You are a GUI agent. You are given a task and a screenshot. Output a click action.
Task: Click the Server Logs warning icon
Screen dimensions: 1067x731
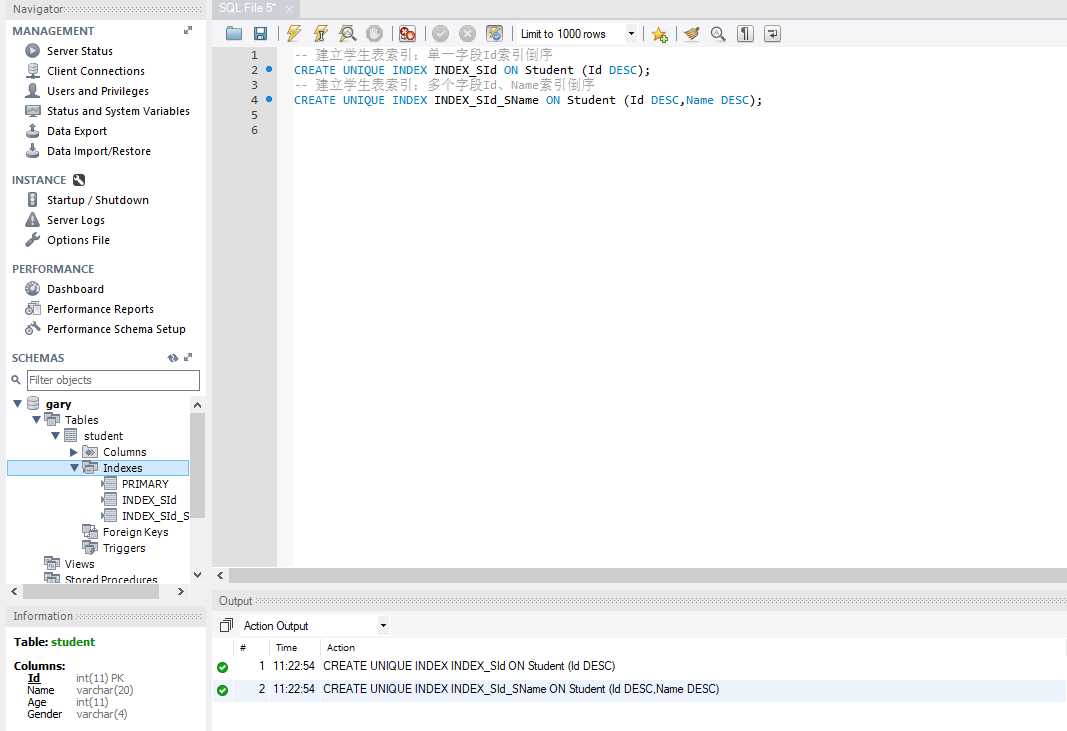pos(32,219)
